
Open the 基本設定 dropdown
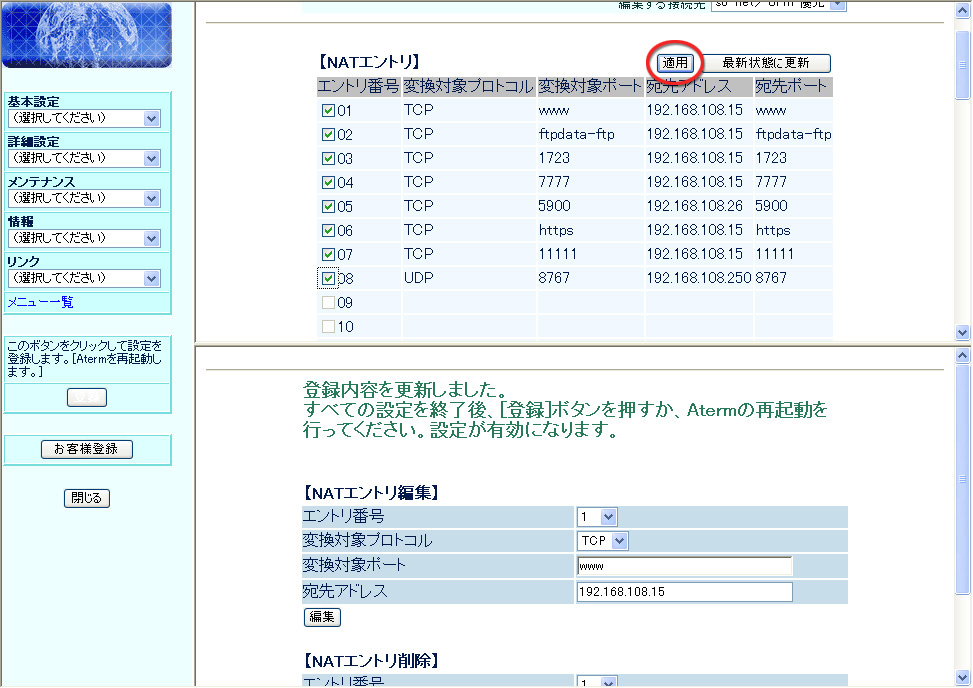point(84,118)
